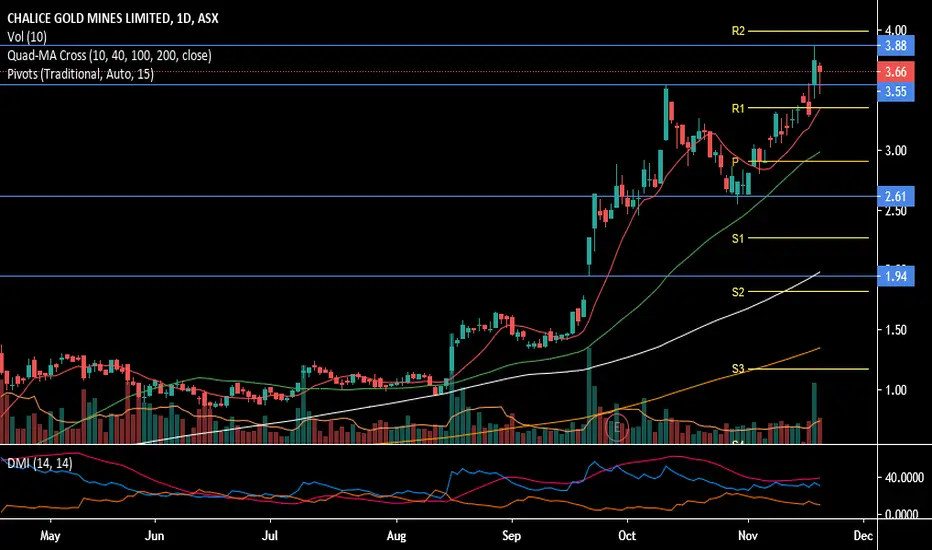Screen dimensions: 932x550
Task: Click the 'Oct' date axis label
Action: [x=627, y=536]
